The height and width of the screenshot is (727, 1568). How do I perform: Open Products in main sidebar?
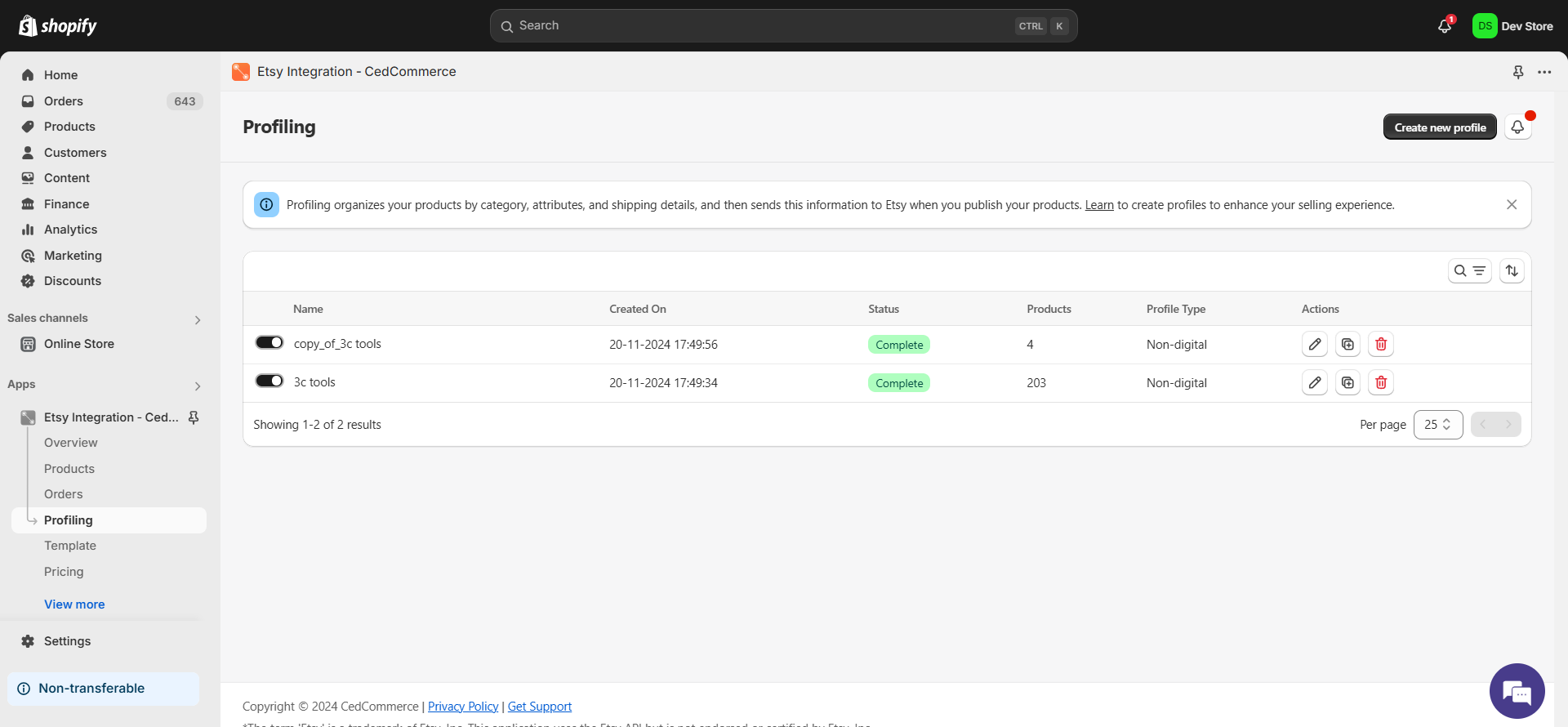(69, 127)
